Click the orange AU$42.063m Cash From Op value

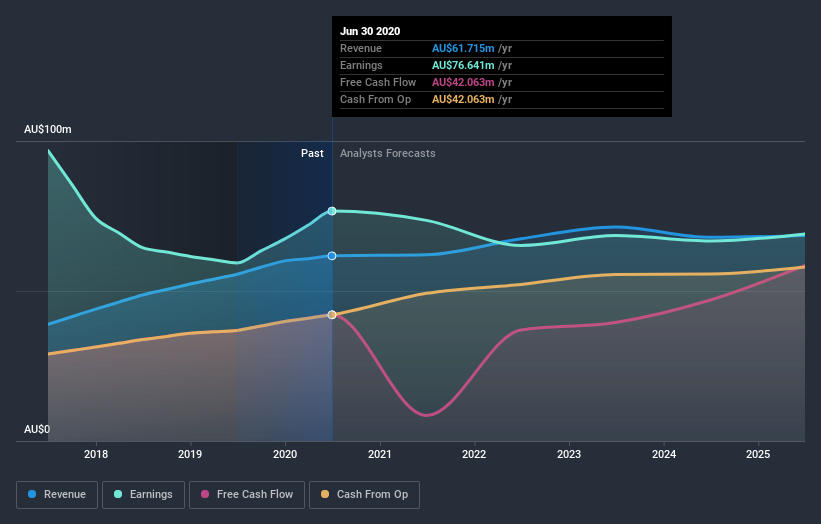tap(463, 99)
